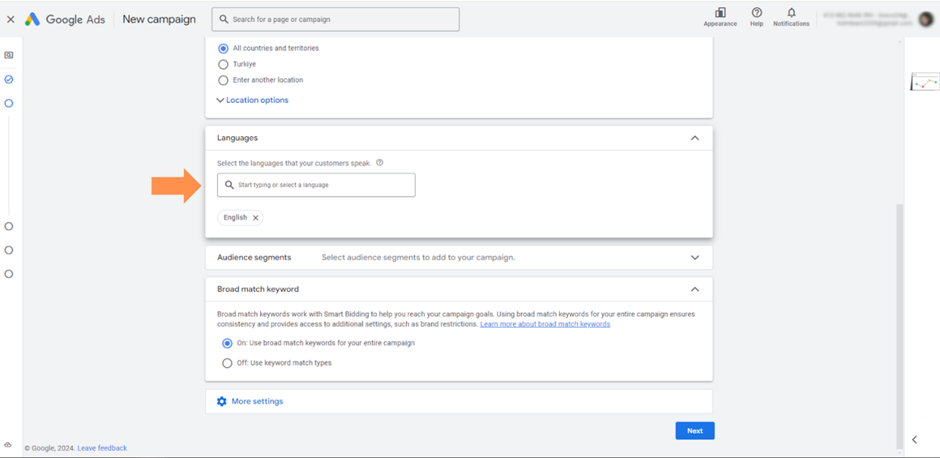Click the help icon beside languages prompt
Screen dimensions: 940x458
tap(379, 162)
